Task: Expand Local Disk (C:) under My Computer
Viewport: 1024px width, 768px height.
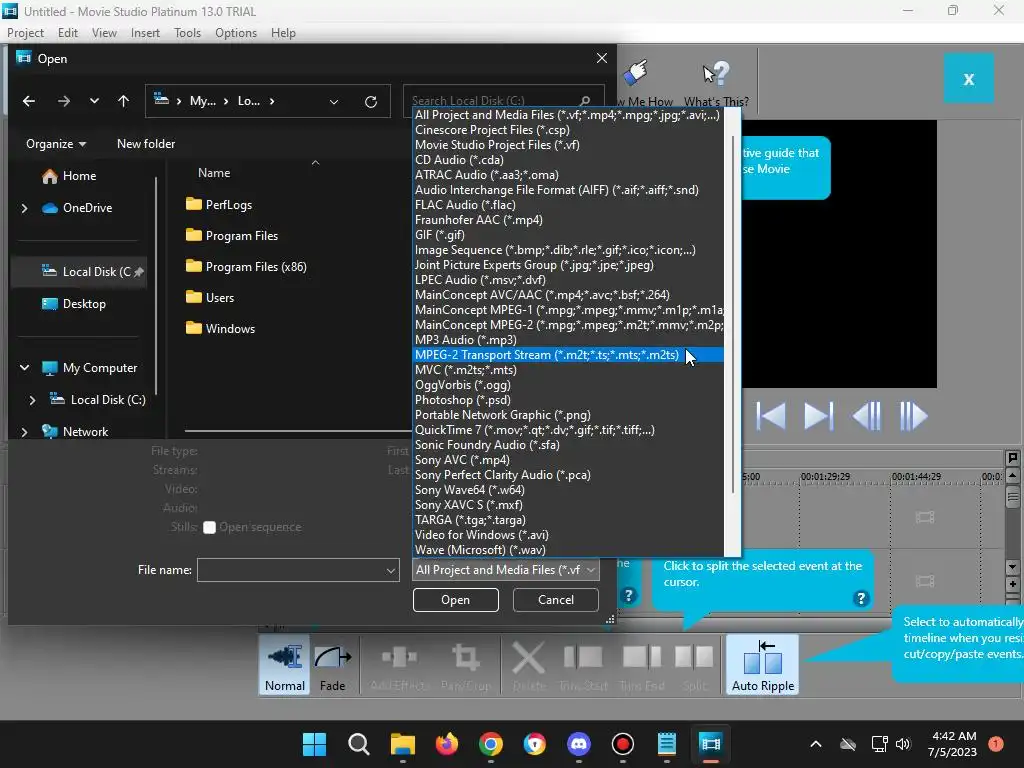Action: 33,400
